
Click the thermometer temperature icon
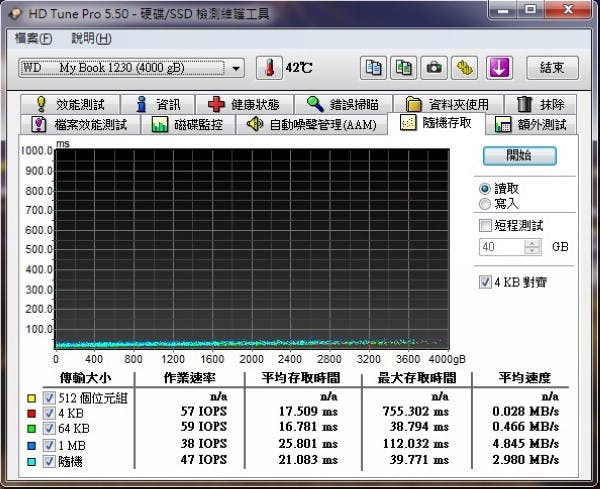click(268, 68)
